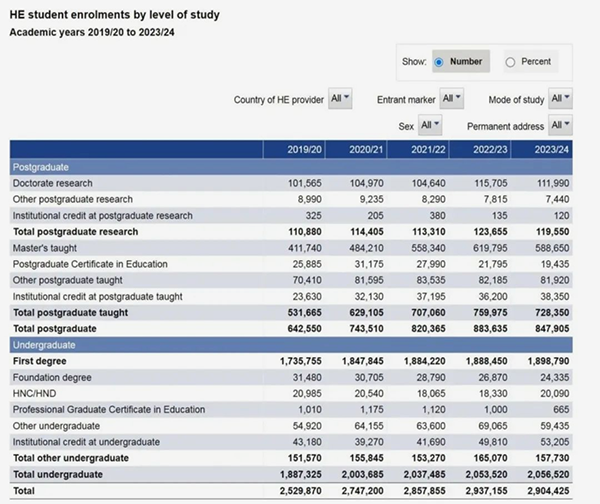Expand the Sex filter dropdown
This screenshot has height=504, width=600.
point(430,125)
